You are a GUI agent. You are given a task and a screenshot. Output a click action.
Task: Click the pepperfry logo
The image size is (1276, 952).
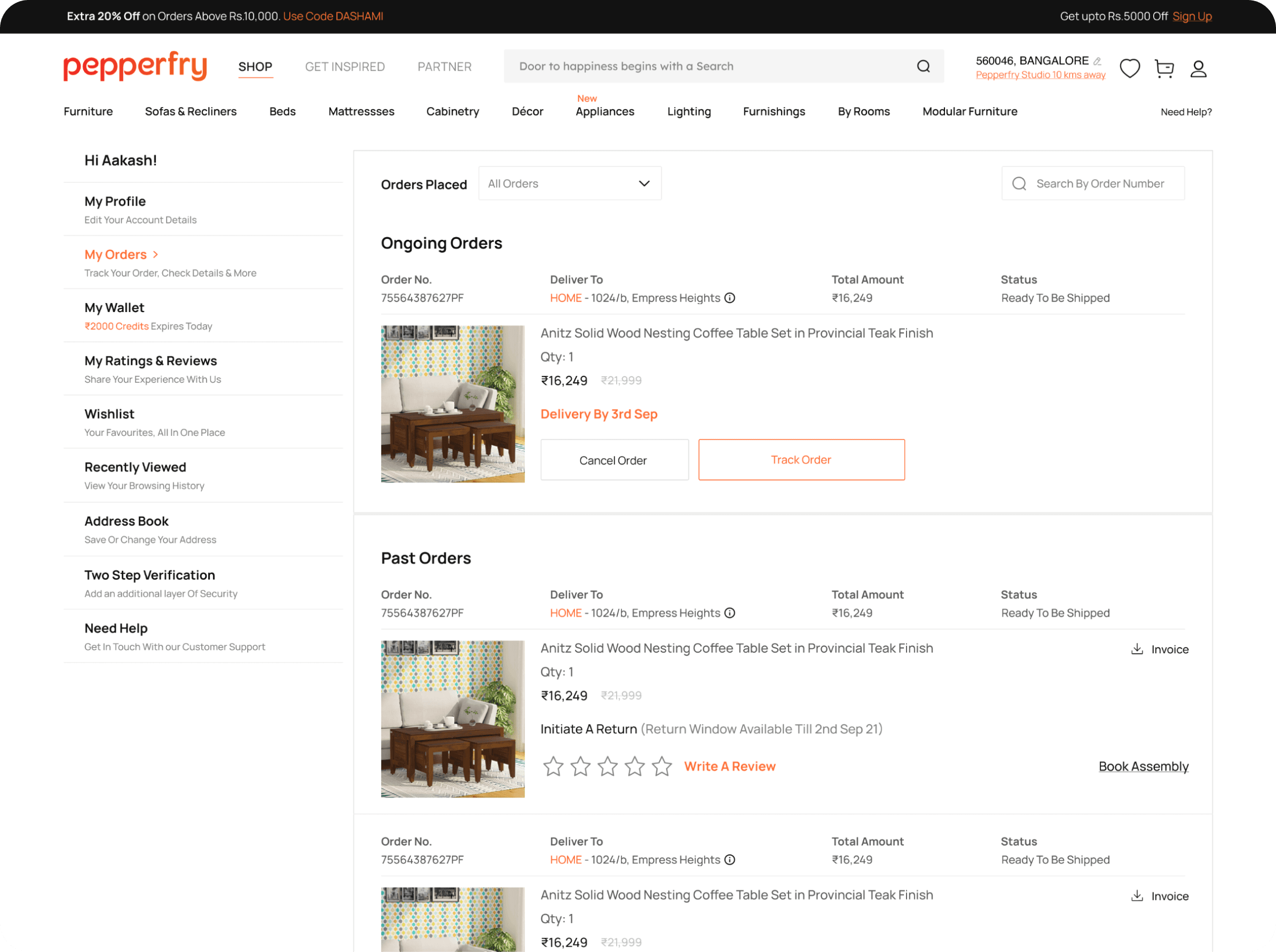(x=135, y=66)
